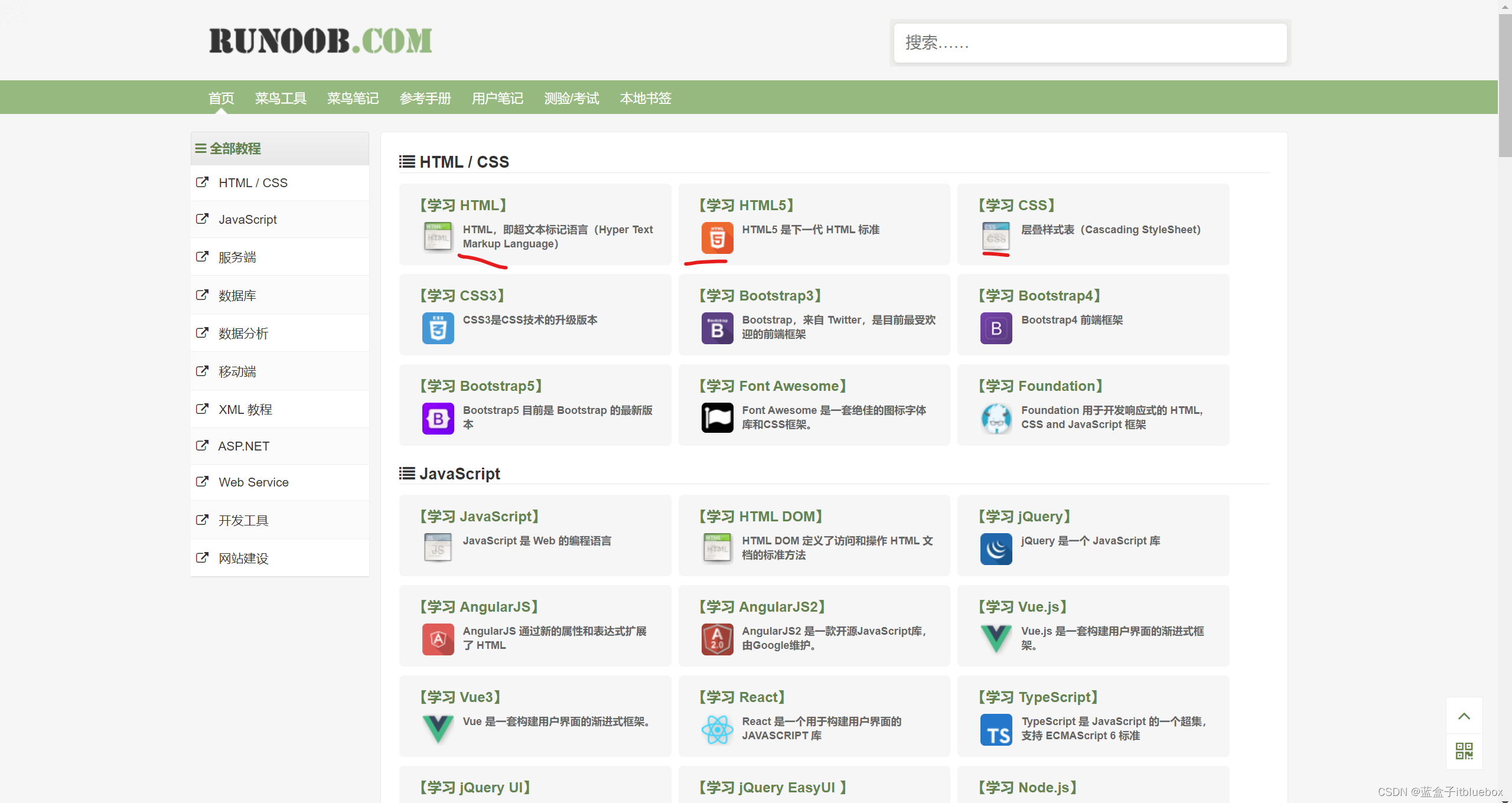Viewport: 1512px width, 803px height.
Task: Click the jQuery blue swirl icon
Action: click(996, 549)
